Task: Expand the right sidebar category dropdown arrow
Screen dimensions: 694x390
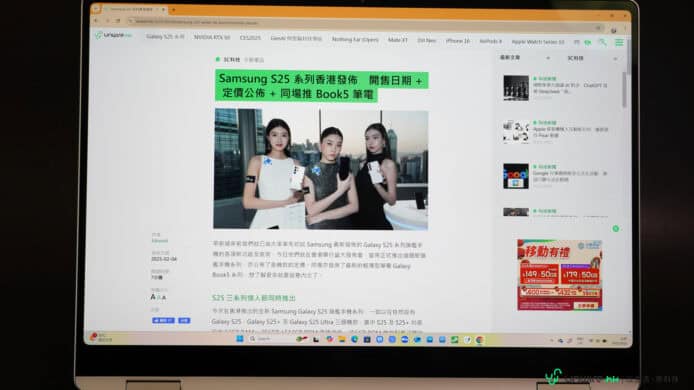Action: pos(615,59)
